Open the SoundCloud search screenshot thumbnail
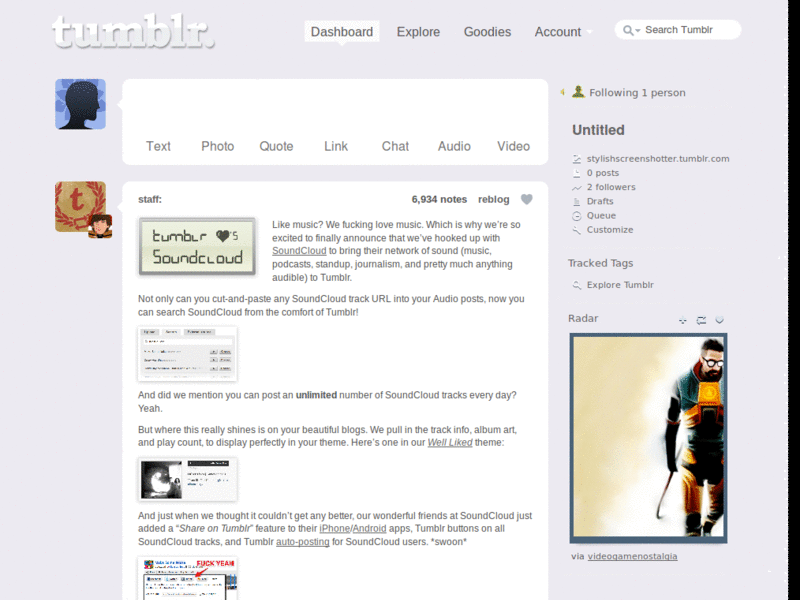The width and height of the screenshot is (800, 600). tap(187, 354)
